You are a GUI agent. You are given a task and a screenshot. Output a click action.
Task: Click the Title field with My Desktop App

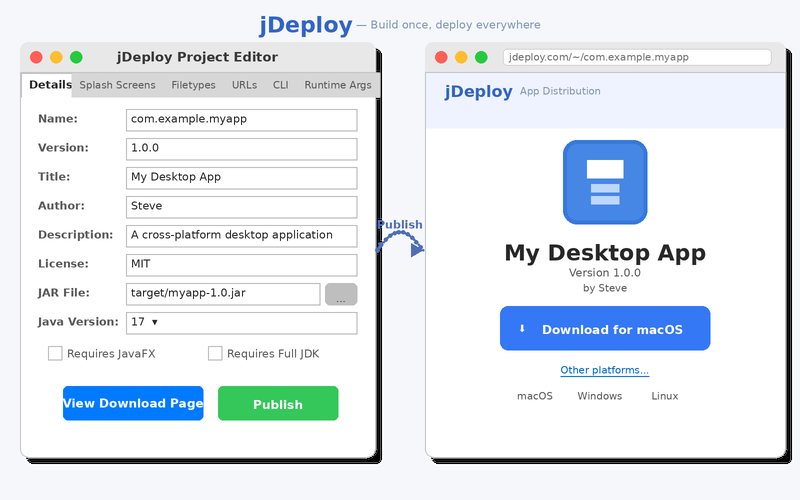(241, 178)
